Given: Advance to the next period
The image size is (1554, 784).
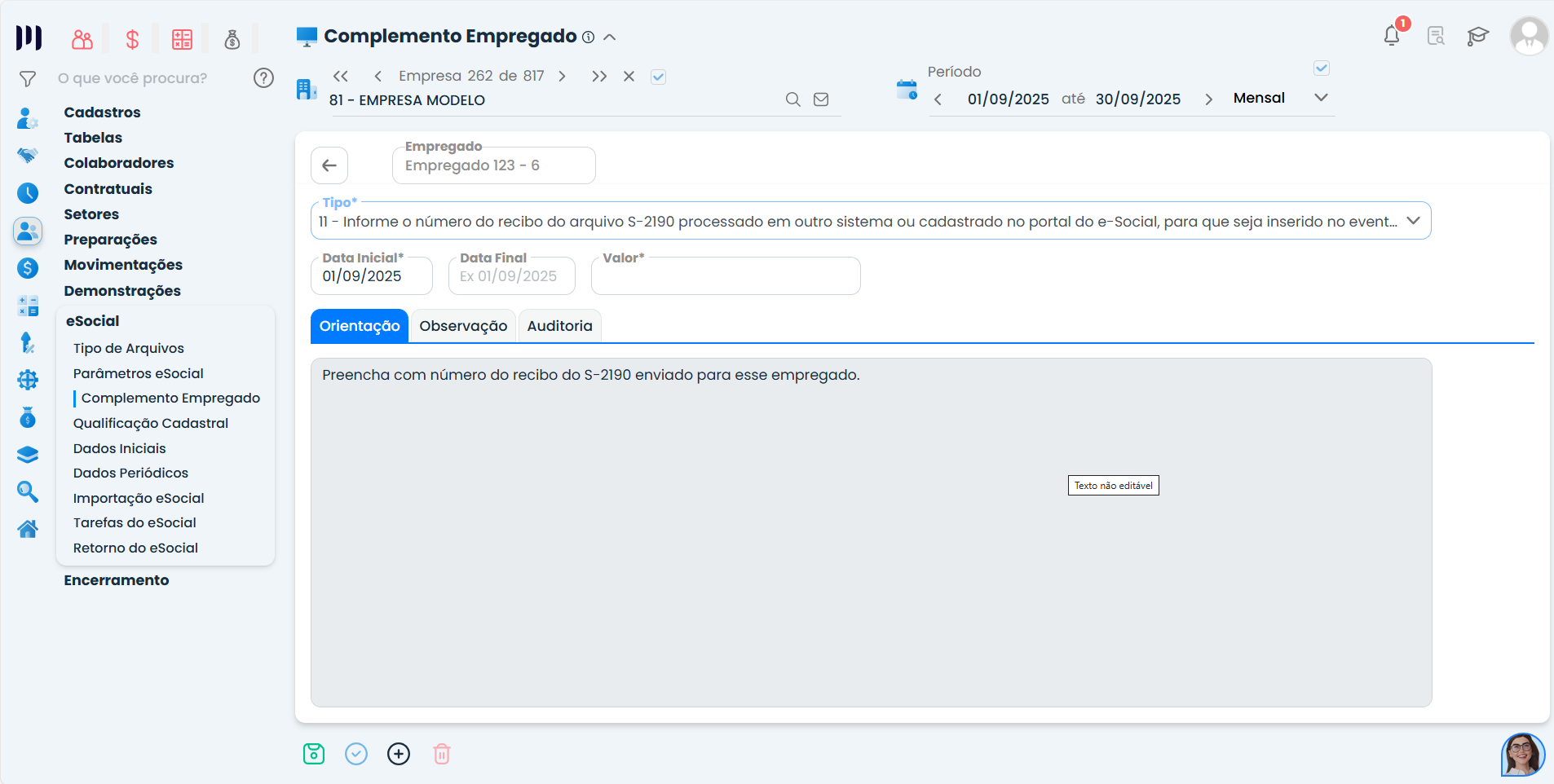Looking at the screenshot, I should [1208, 99].
